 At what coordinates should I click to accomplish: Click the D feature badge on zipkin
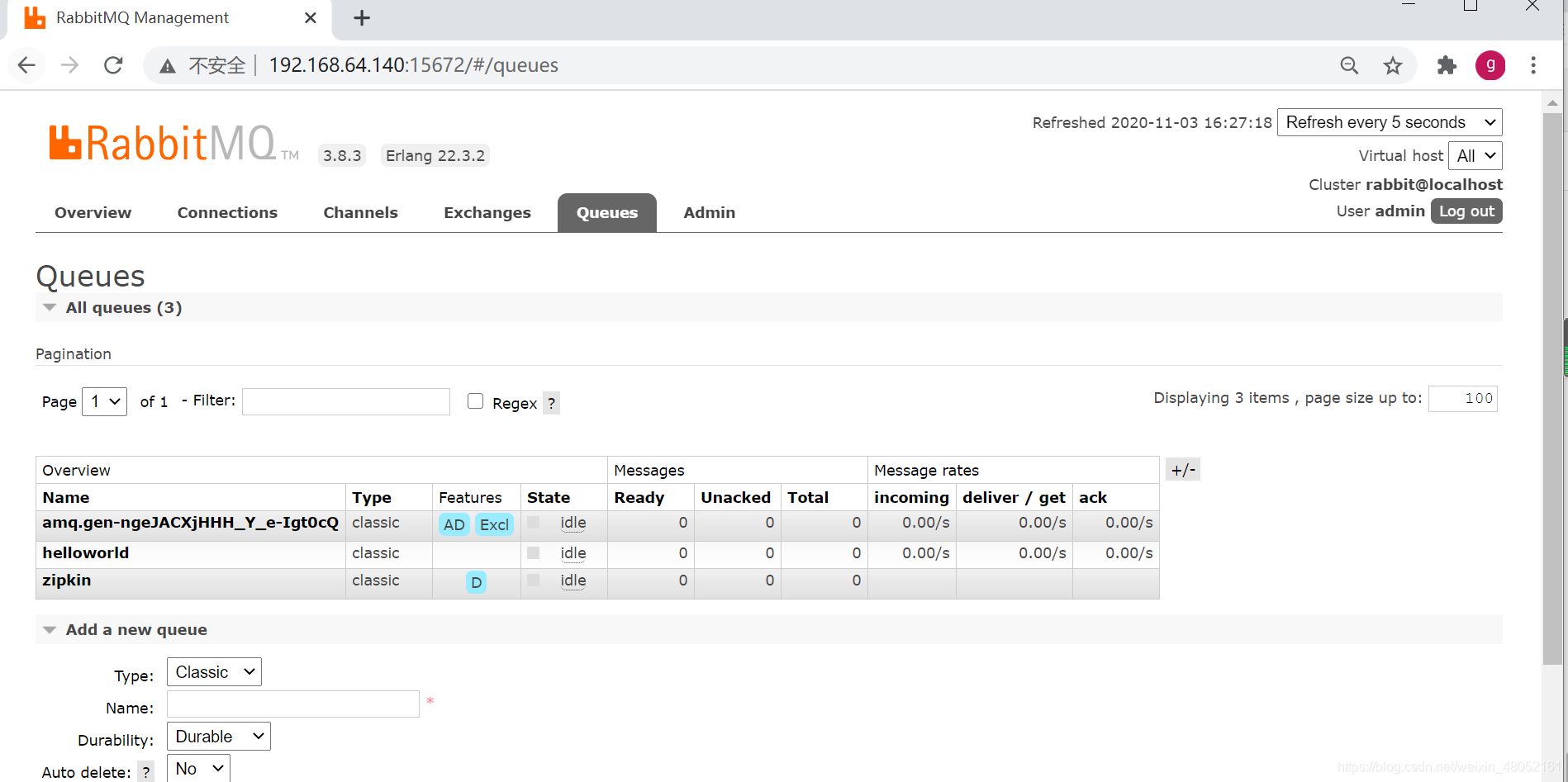[x=476, y=582]
